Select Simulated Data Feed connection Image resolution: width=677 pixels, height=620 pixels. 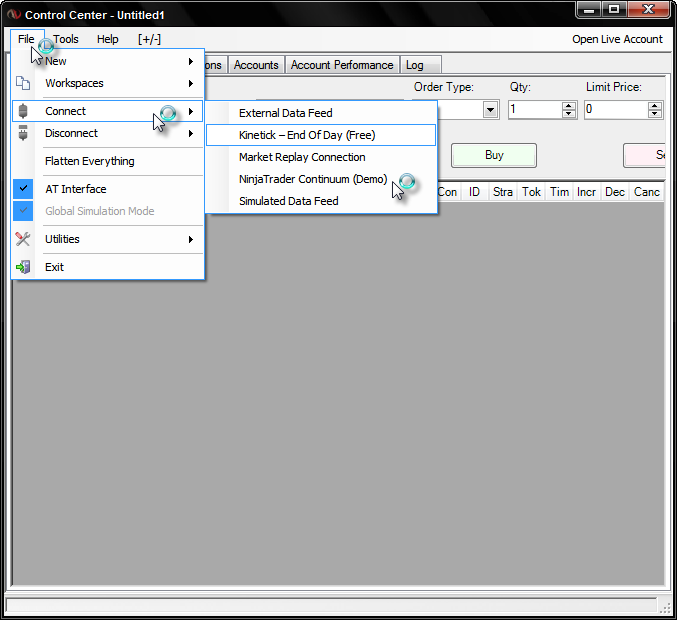pos(321,201)
